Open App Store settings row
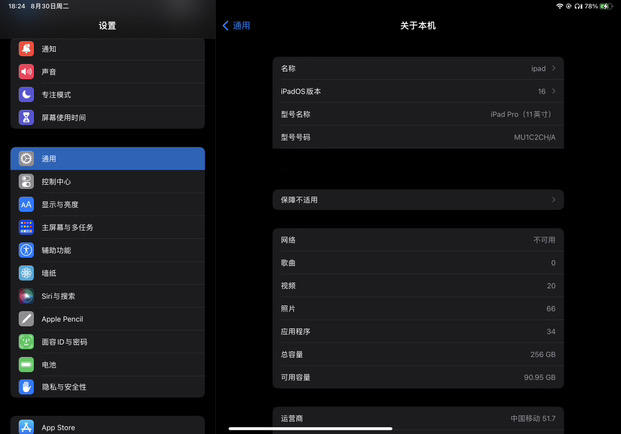 [x=108, y=425]
